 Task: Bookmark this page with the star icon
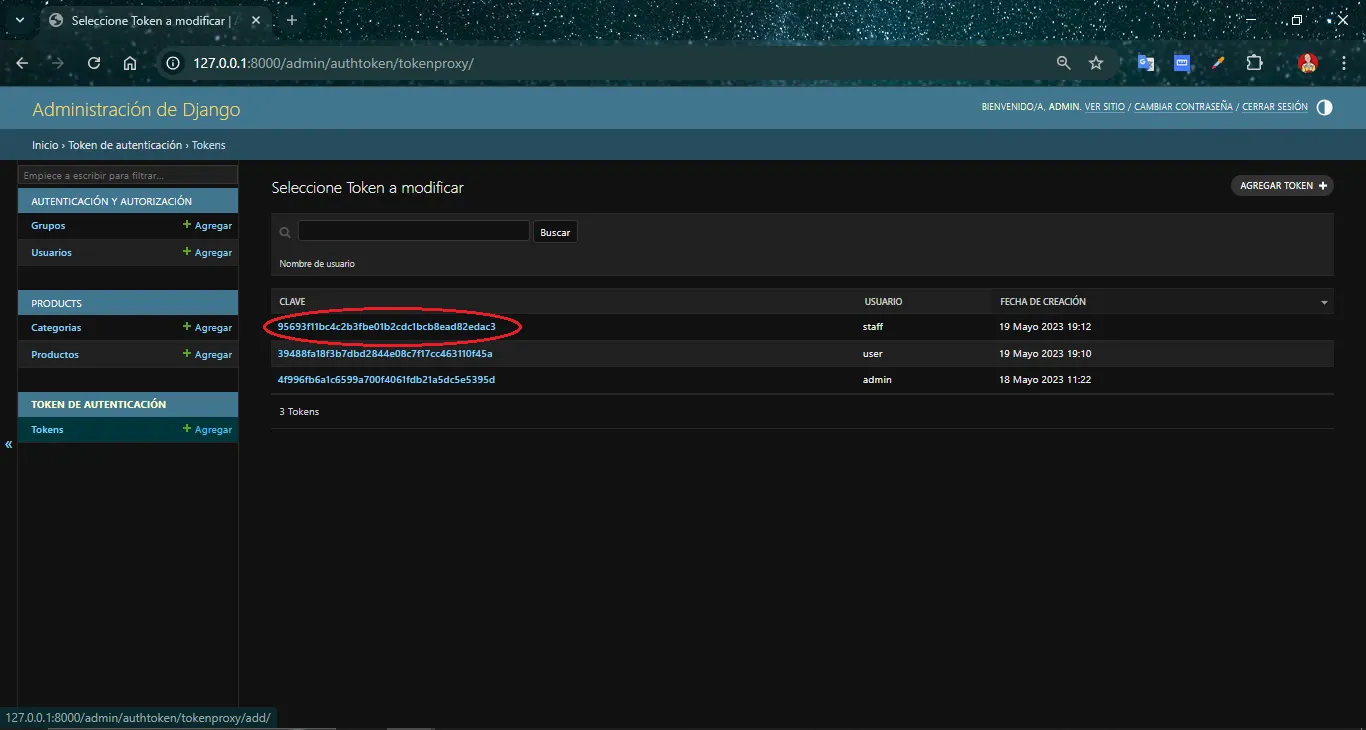pos(1096,63)
